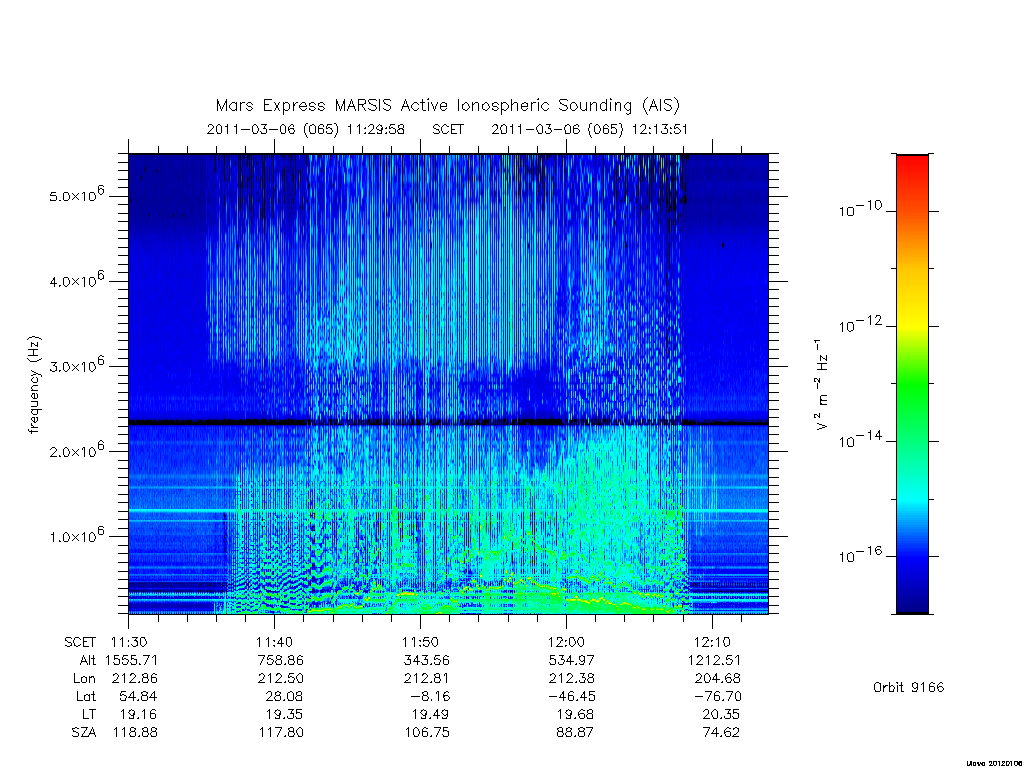Click the 5.0×10⁶ frequency tick label

[x=76, y=195]
